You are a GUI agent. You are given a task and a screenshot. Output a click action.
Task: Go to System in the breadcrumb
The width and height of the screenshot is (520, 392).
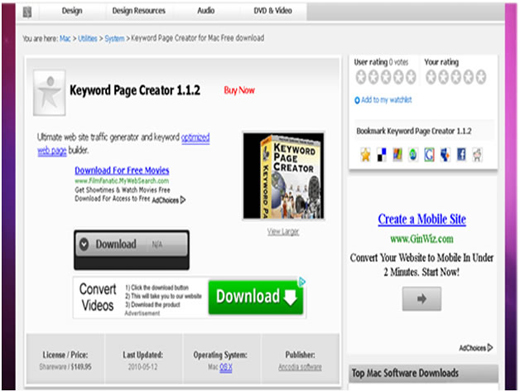[x=114, y=39]
